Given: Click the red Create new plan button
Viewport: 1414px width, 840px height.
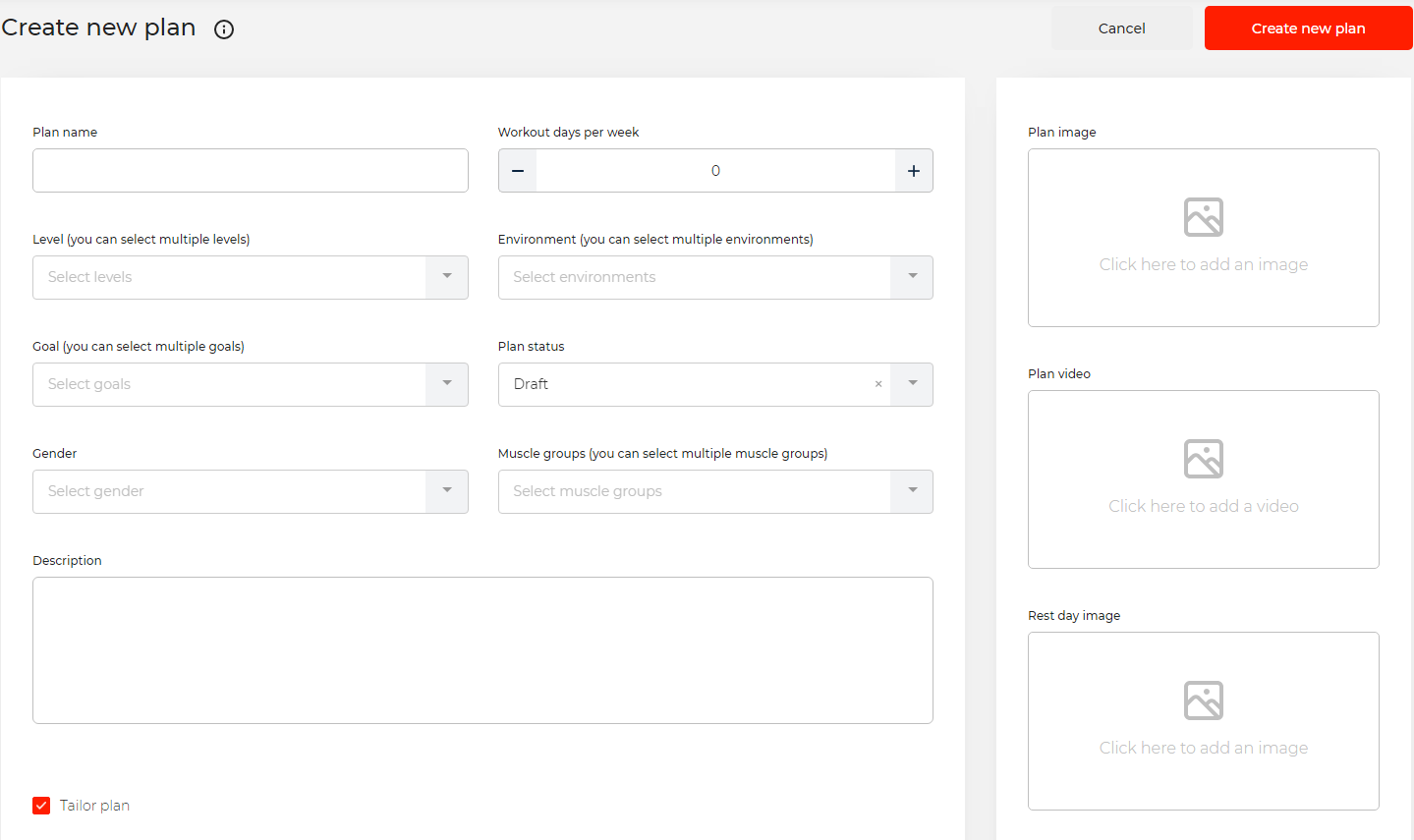Looking at the screenshot, I should (x=1308, y=28).
